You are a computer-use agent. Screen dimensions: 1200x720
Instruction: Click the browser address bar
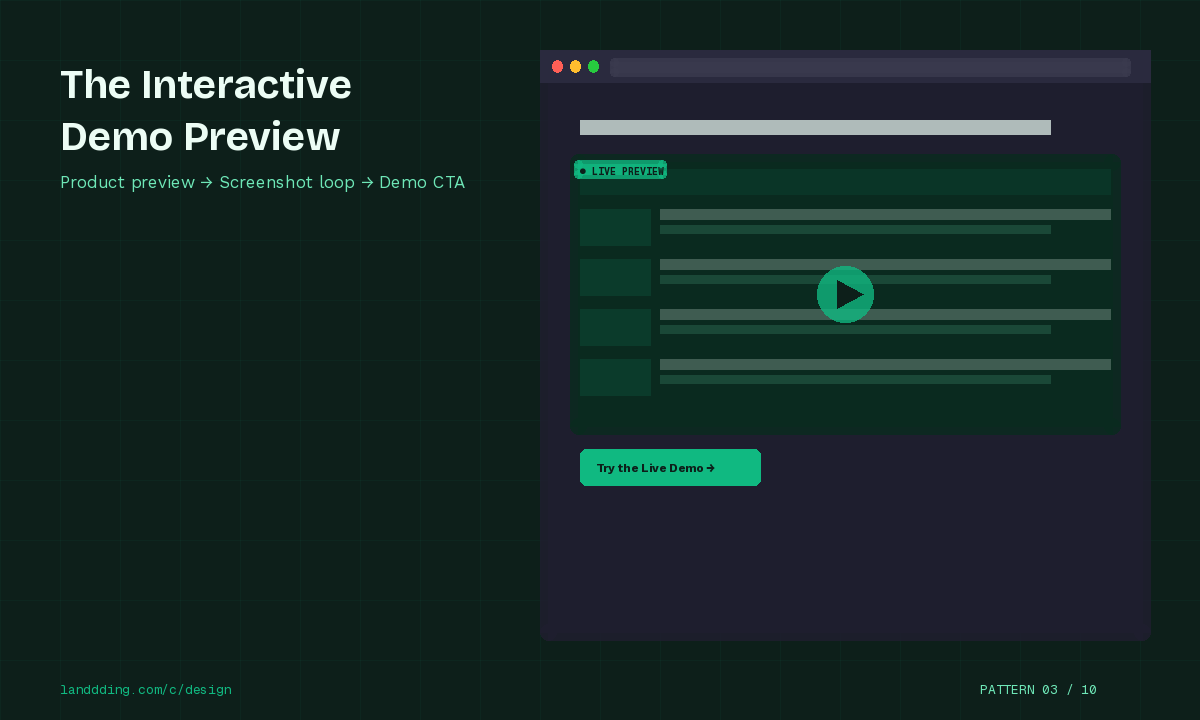[870, 67]
